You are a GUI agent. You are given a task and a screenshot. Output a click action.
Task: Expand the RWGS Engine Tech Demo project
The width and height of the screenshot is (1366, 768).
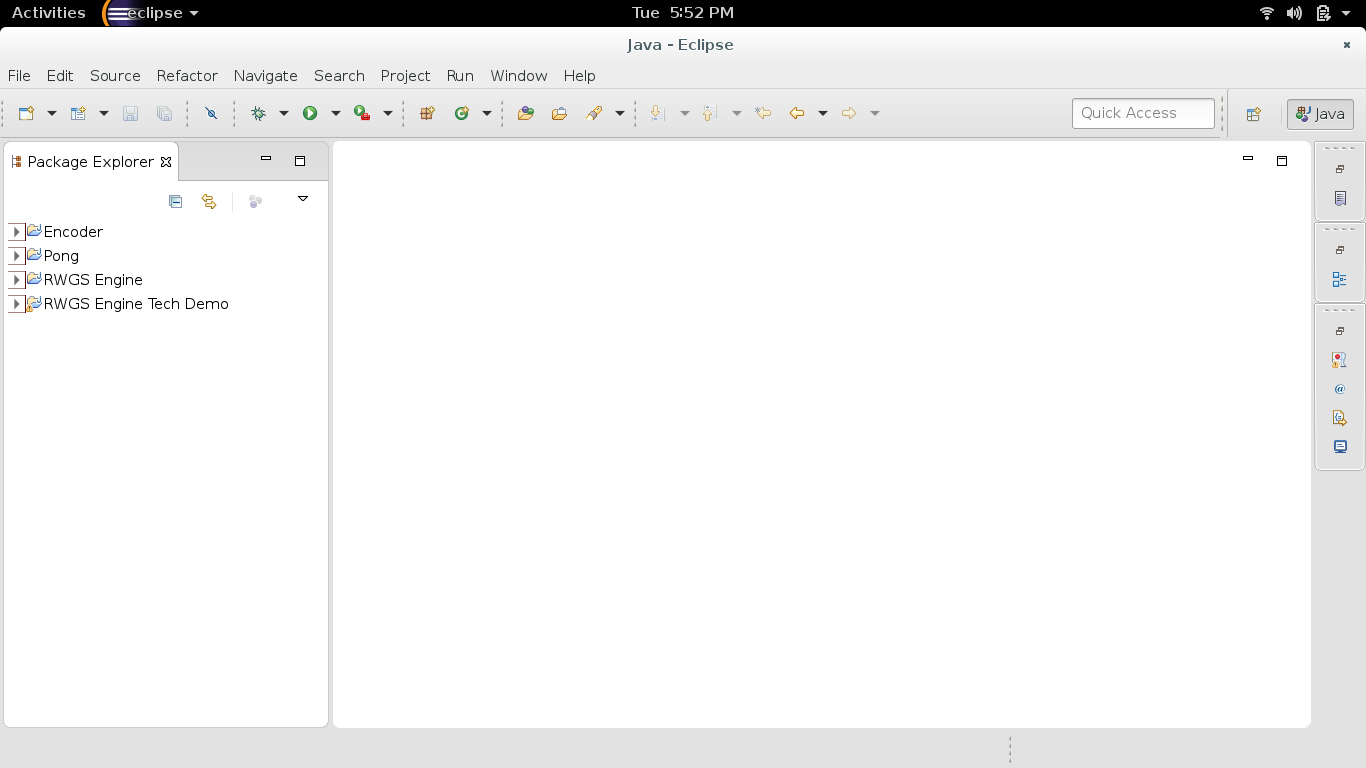[x=16, y=304]
